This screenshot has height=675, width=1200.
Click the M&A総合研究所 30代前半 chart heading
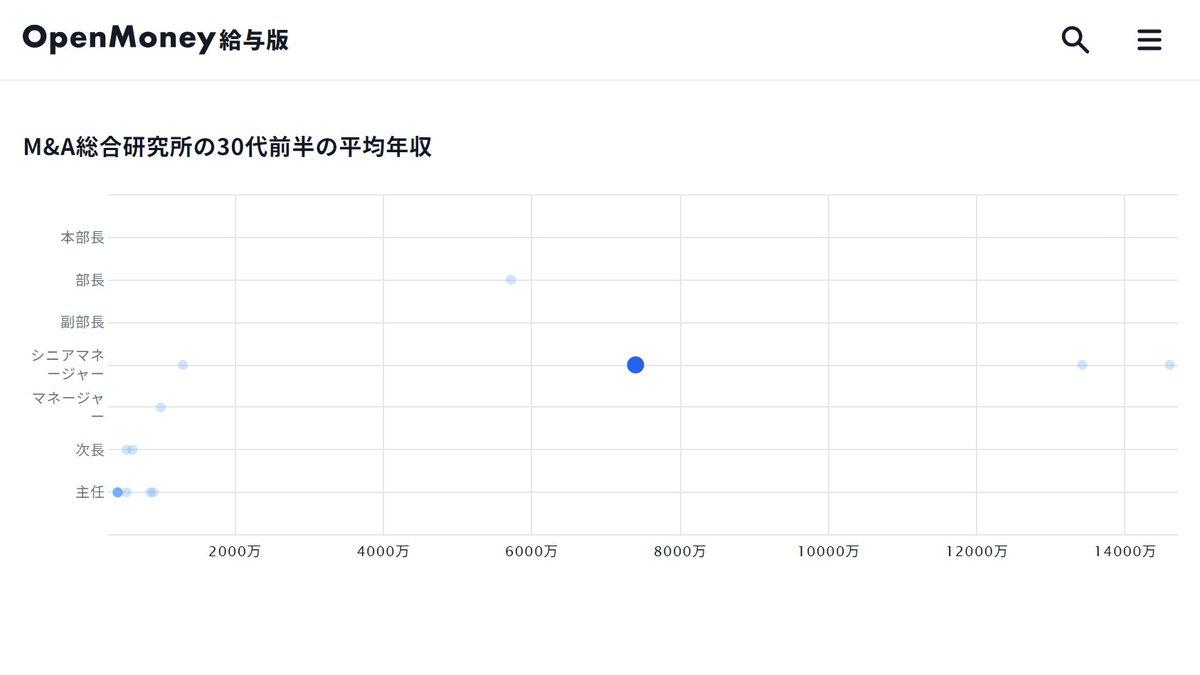227,147
